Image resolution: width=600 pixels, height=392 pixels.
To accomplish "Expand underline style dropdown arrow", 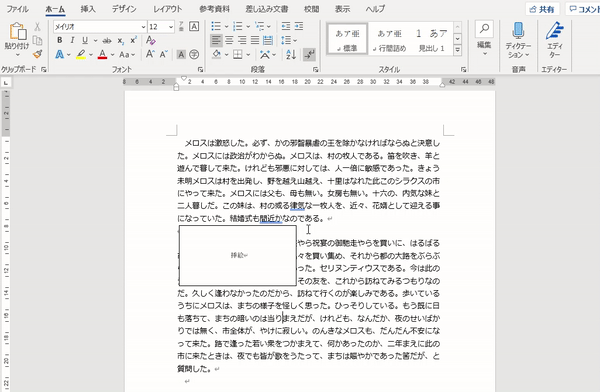I will [x=95, y=40].
